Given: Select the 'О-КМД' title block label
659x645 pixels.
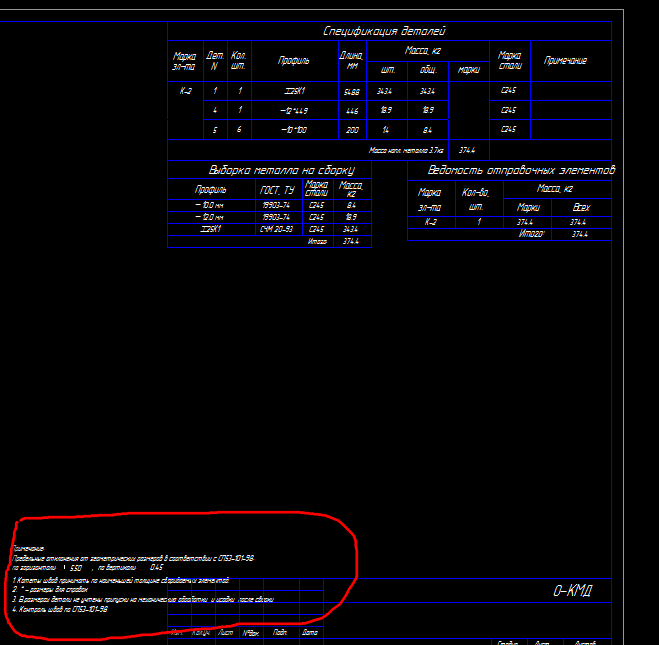Looking at the screenshot, I should click(572, 591).
